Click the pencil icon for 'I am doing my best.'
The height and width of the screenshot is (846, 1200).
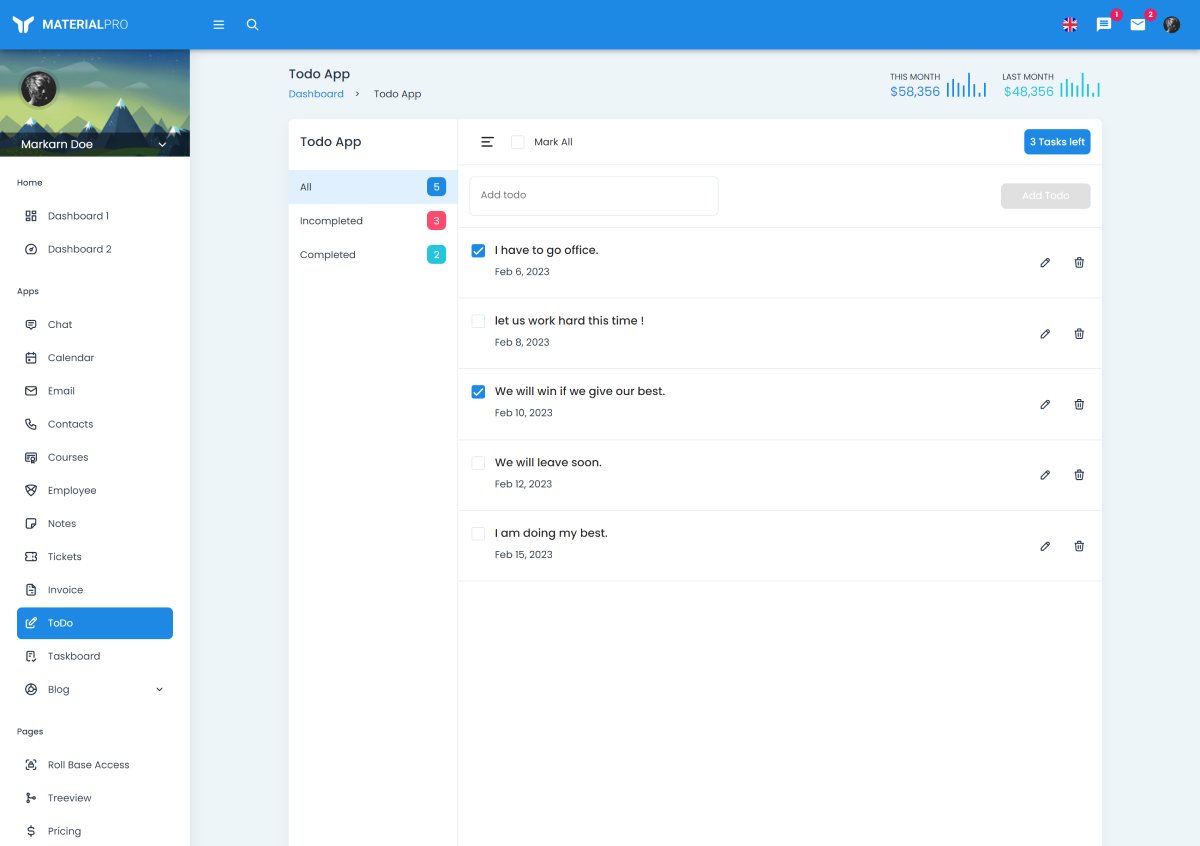click(1045, 546)
